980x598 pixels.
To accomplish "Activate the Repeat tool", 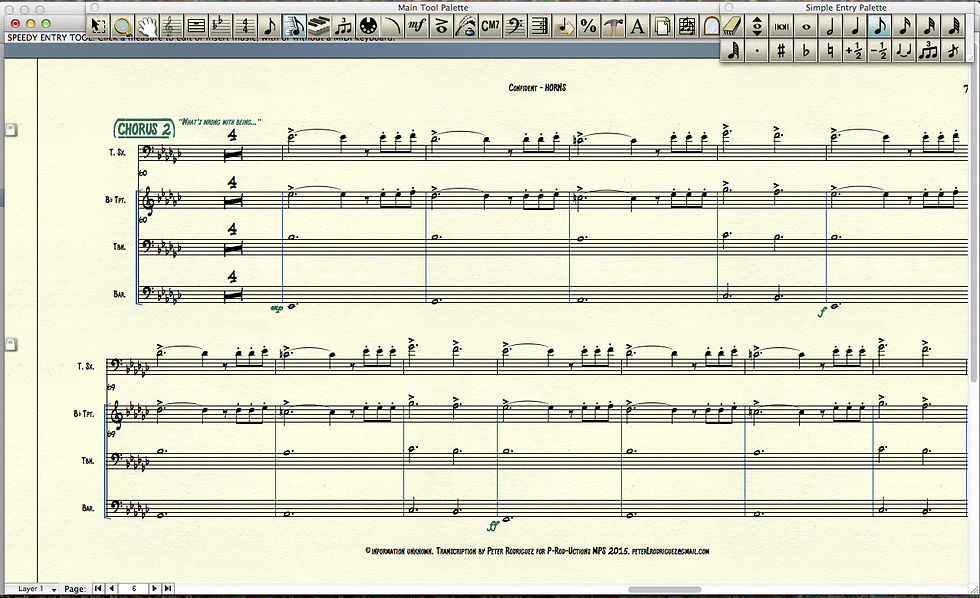I will pyautogui.click(x=539, y=26).
